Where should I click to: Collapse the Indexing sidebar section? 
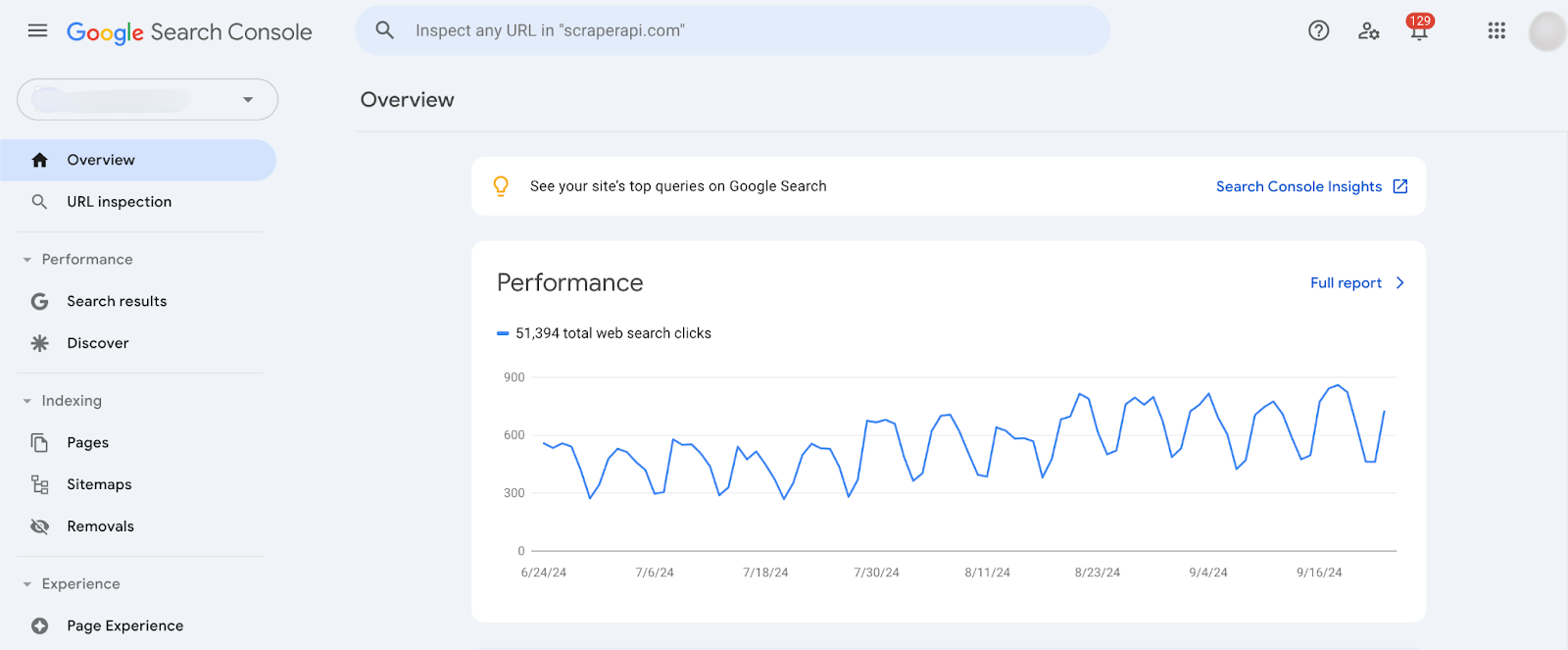coord(27,401)
